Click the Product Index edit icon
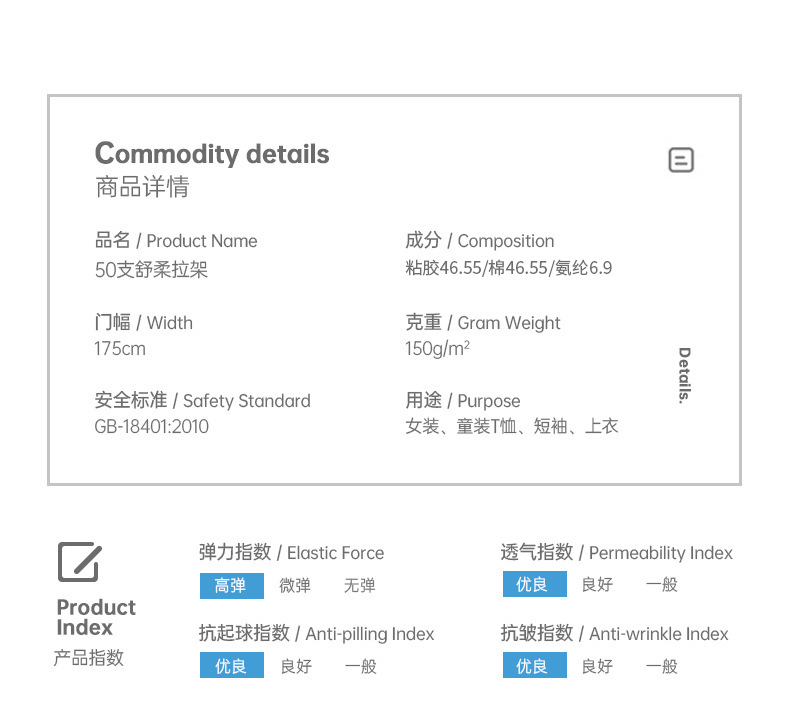 (79, 562)
